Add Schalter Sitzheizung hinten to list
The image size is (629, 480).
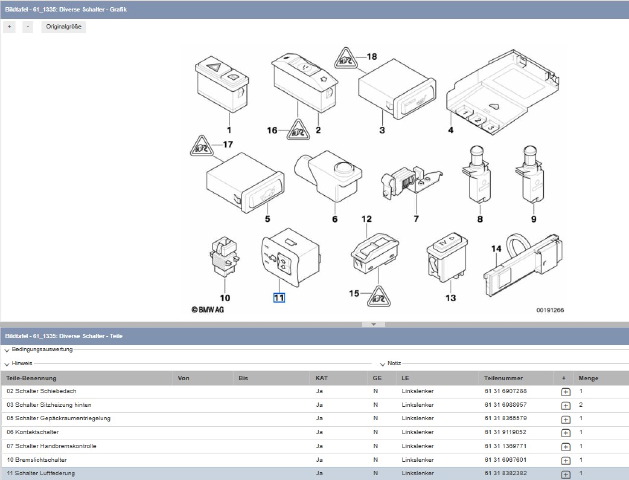(x=565, y=406)
